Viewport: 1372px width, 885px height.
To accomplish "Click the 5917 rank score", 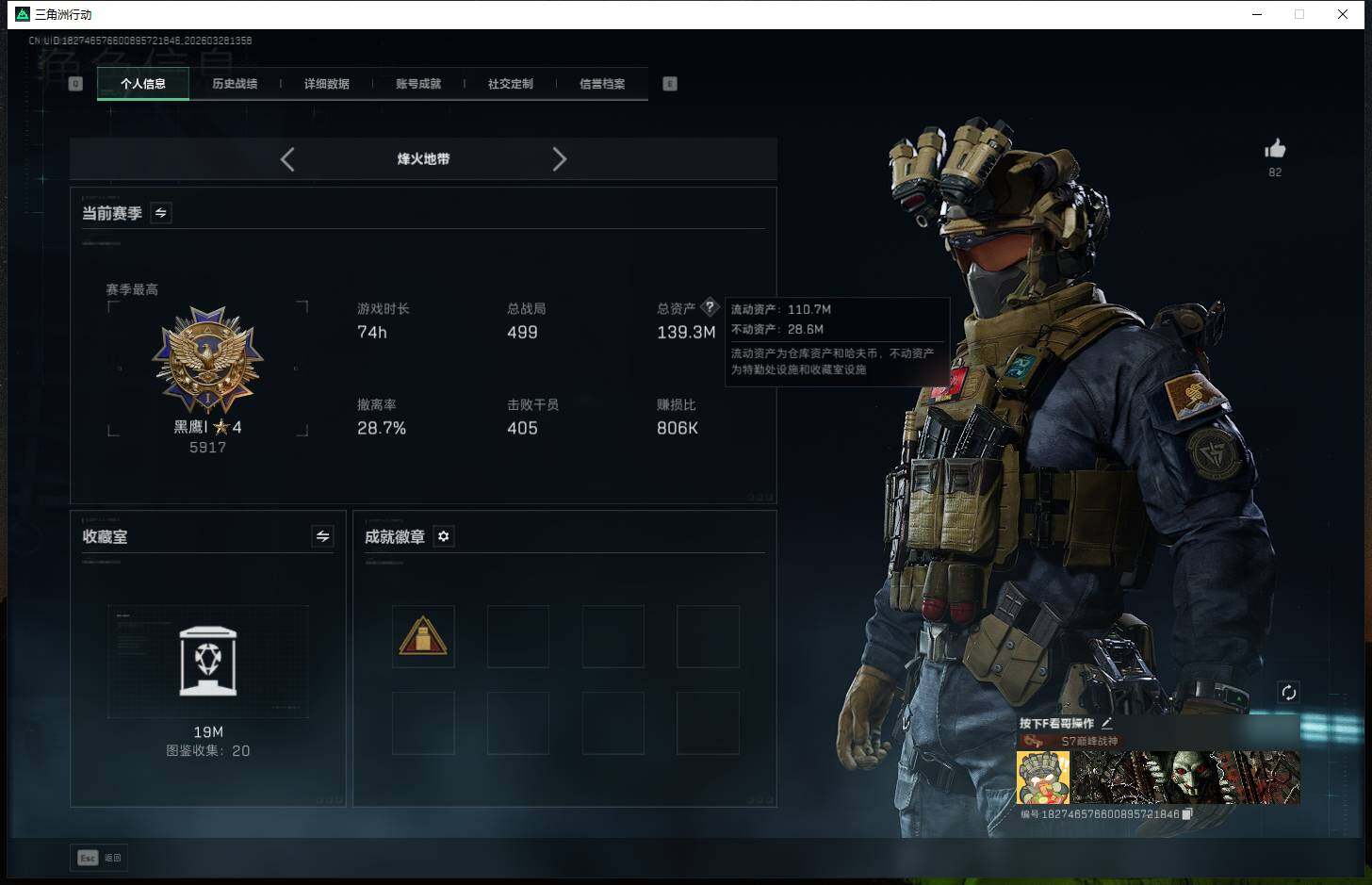I will point(208,448).
